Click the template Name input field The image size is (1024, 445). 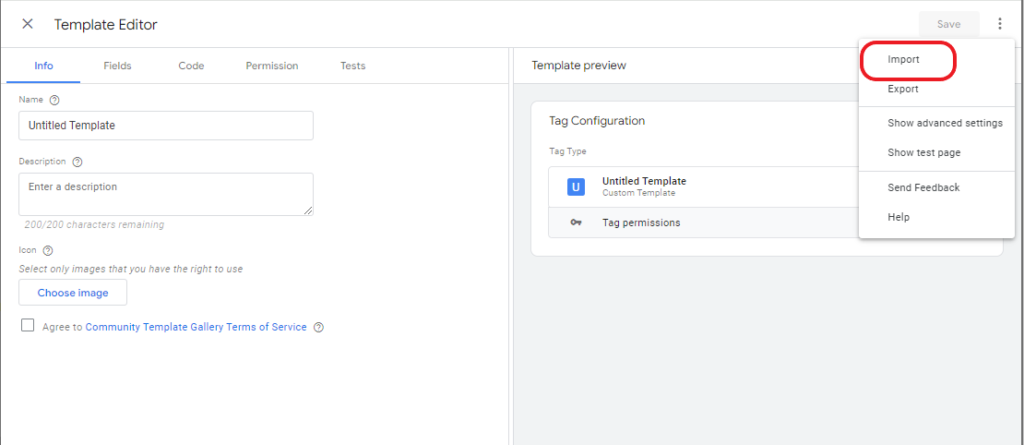(166, 125)
